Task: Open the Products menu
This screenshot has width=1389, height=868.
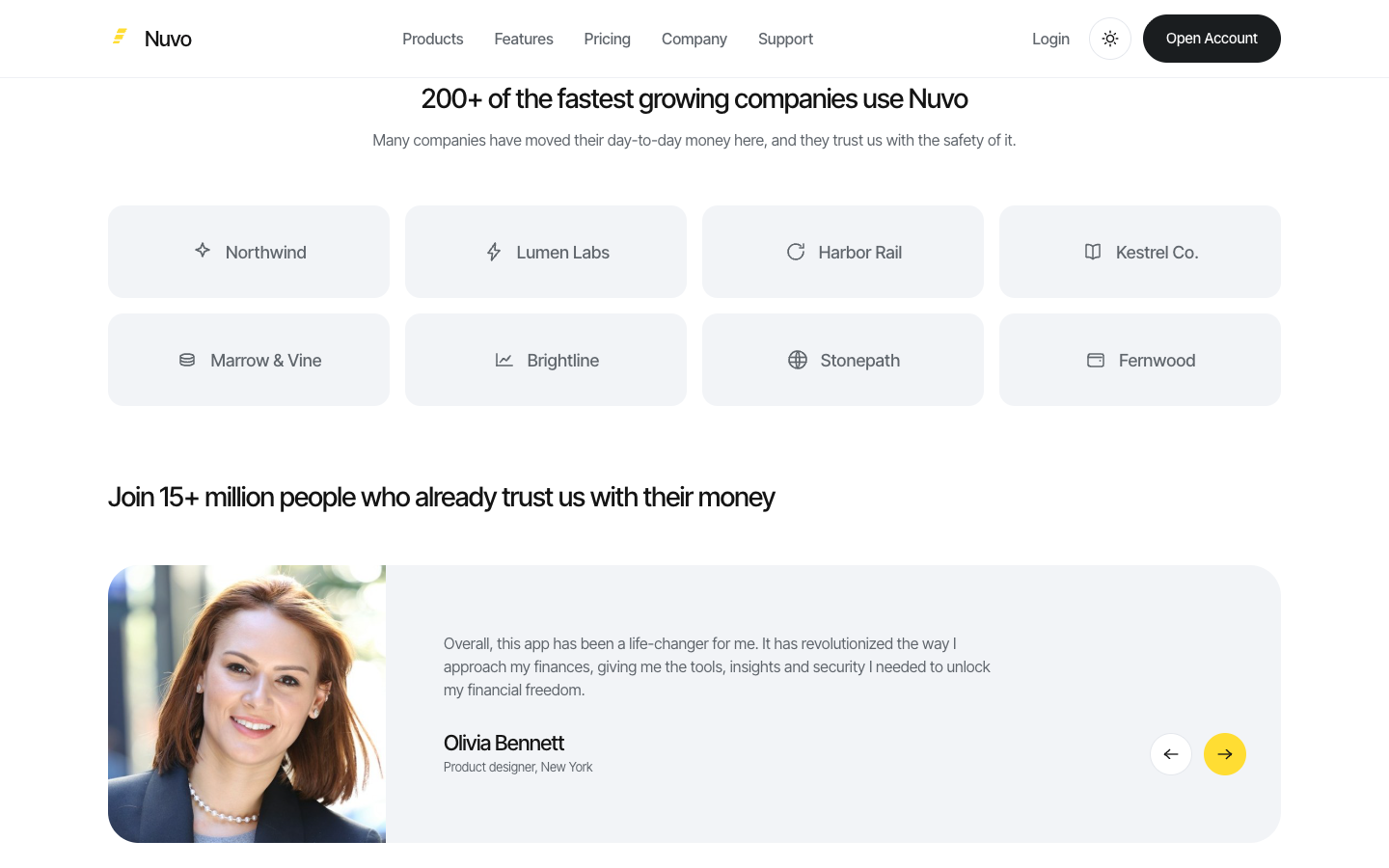Action: point(433,39)
